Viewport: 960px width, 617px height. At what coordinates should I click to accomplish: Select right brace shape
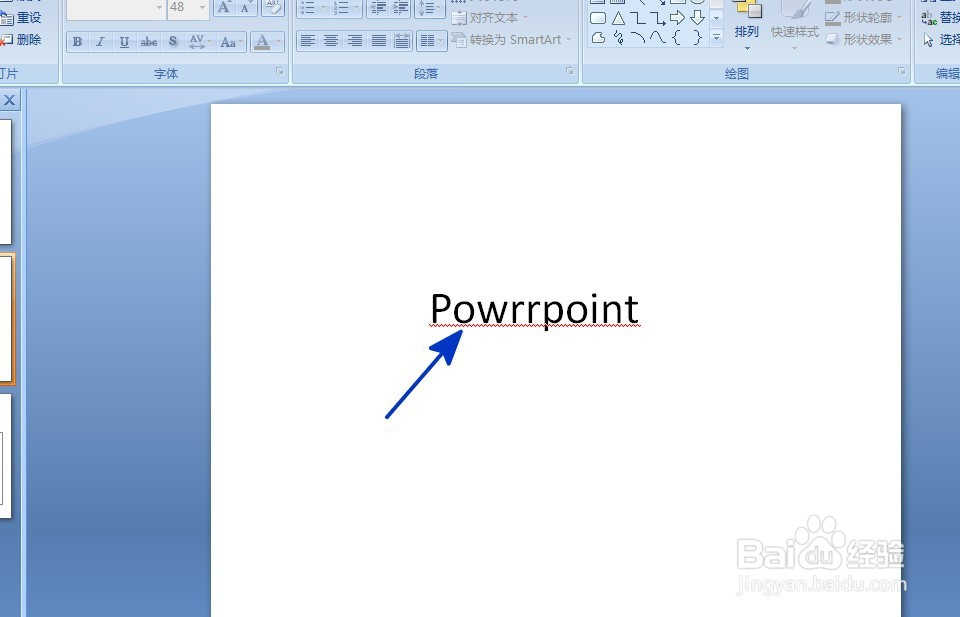(697, 38)
